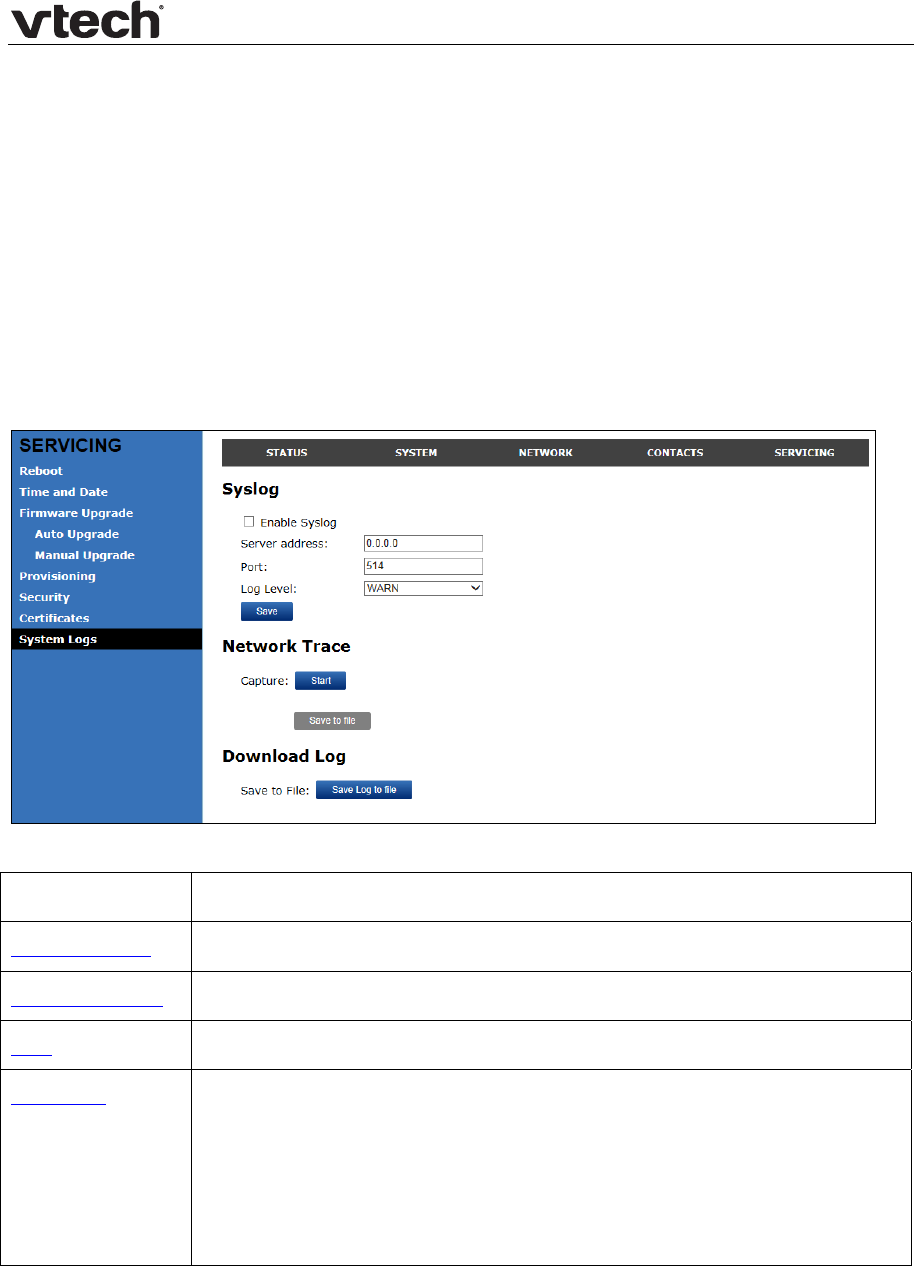
Task: Select System Logs in sidebar
Action: tap(107, 639)
